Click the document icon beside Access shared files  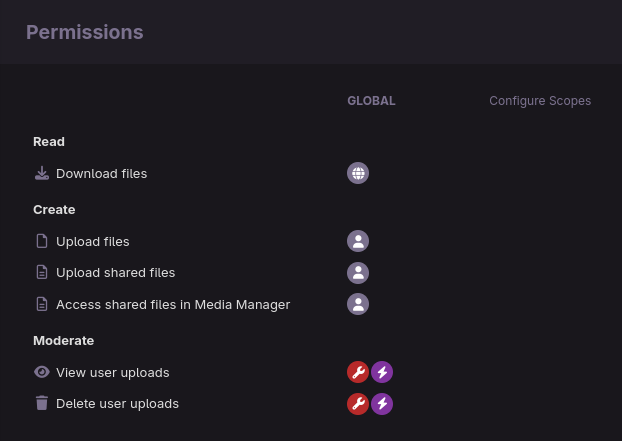pyautogui.click(x=42, y=304)
